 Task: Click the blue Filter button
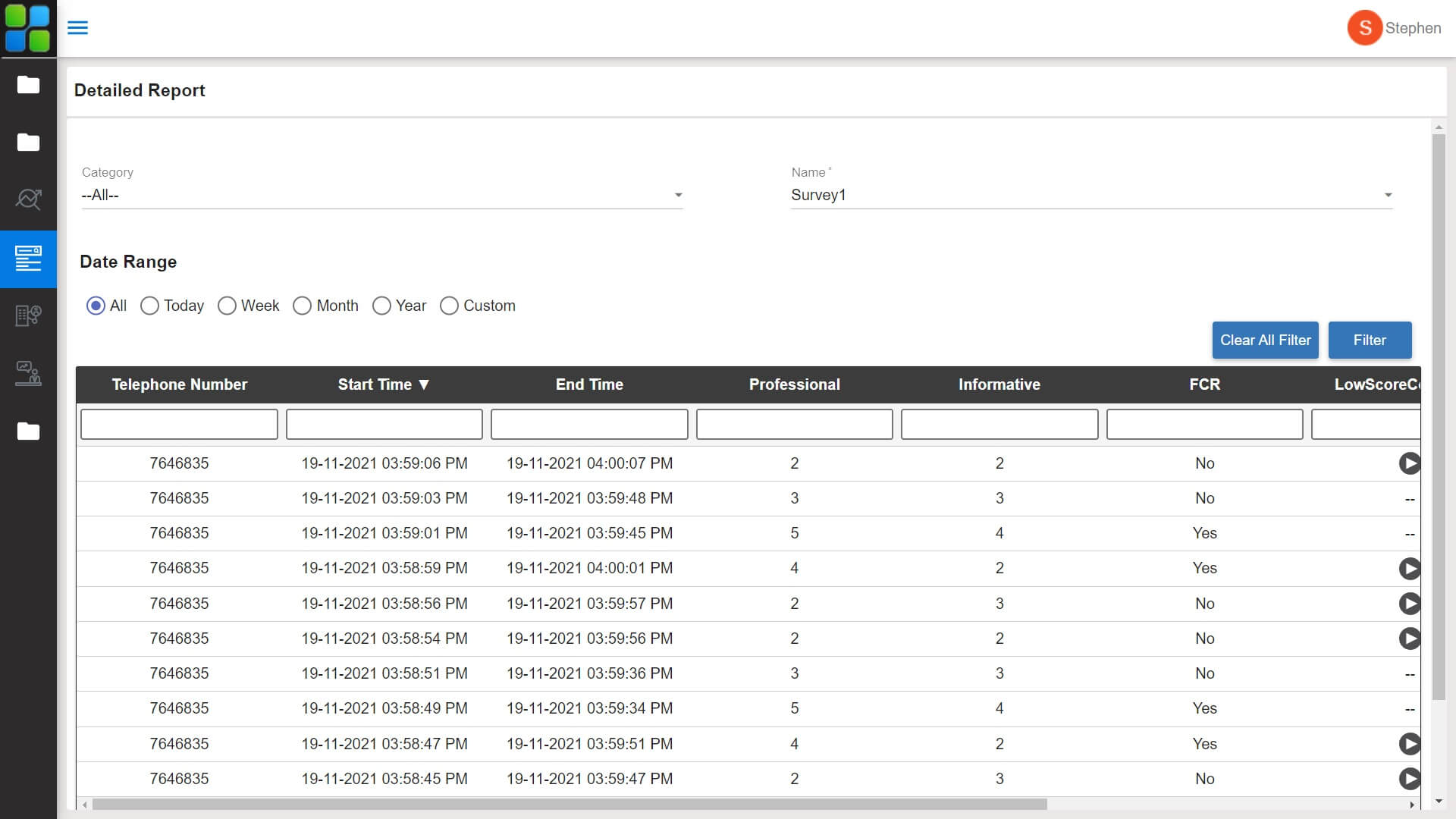(x=1370, y=340)
